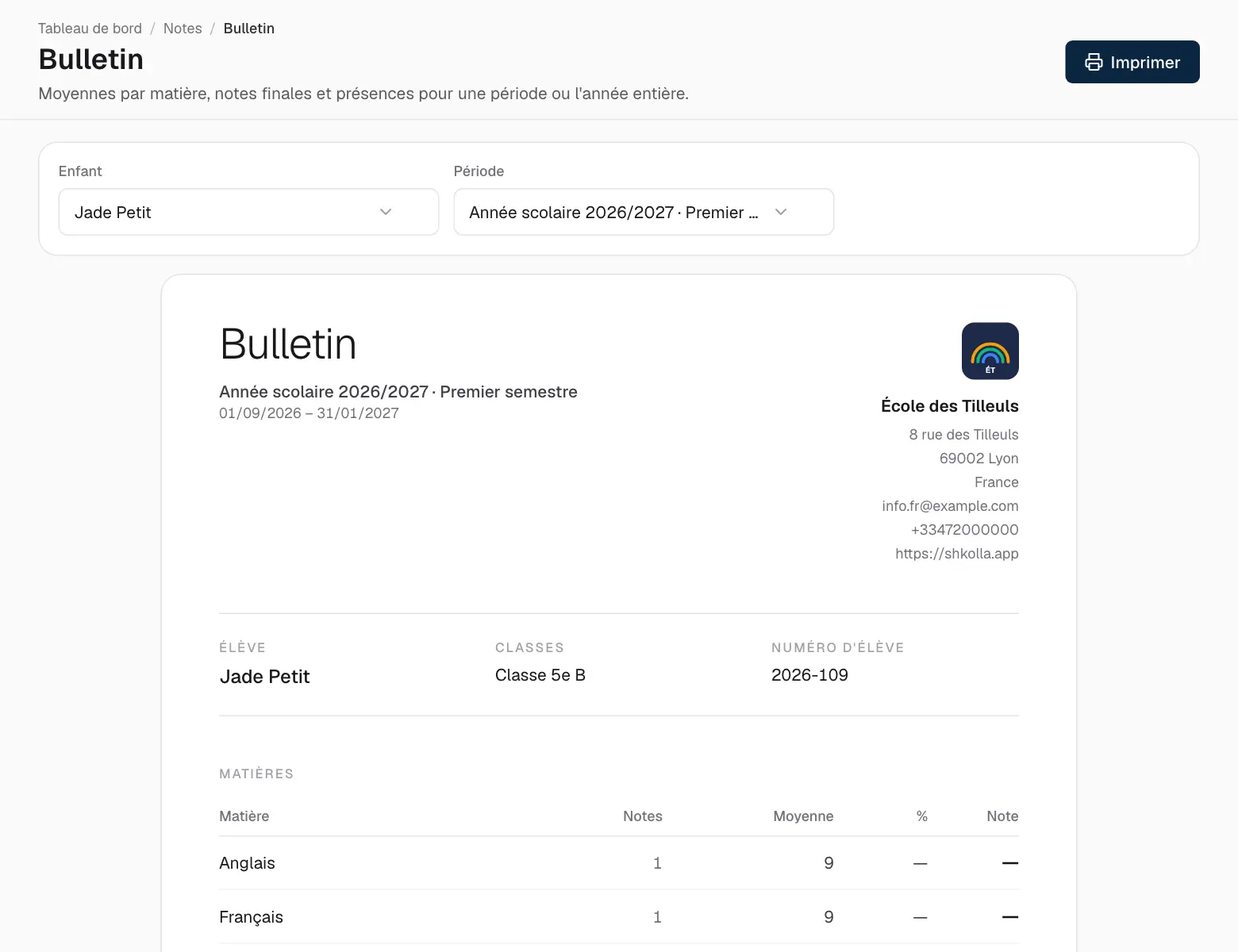
Task: Click the Bulletin breadcrumb current page
Action: tap(249, 29)
